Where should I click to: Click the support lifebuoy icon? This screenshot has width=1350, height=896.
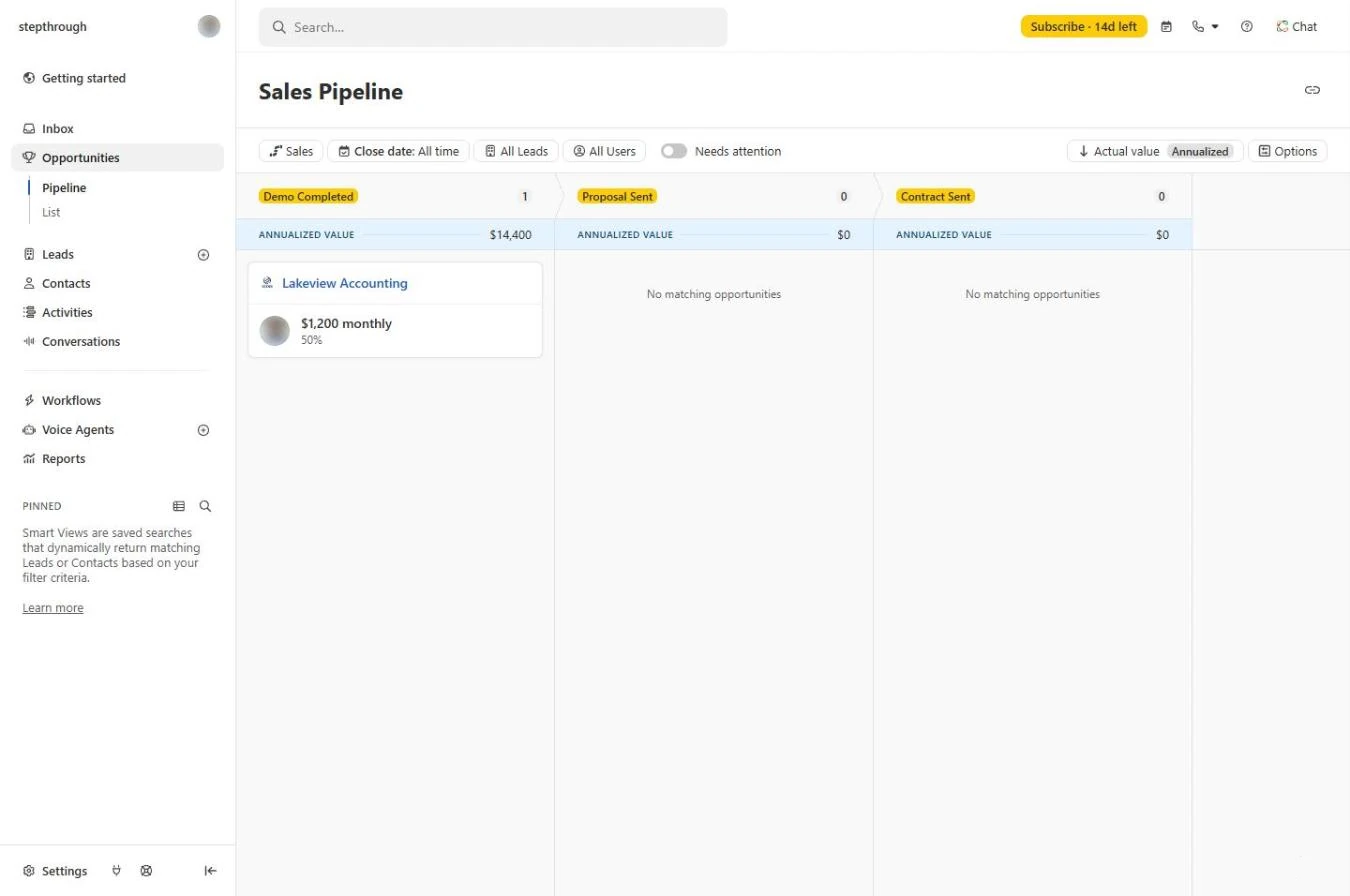point(146,871)
